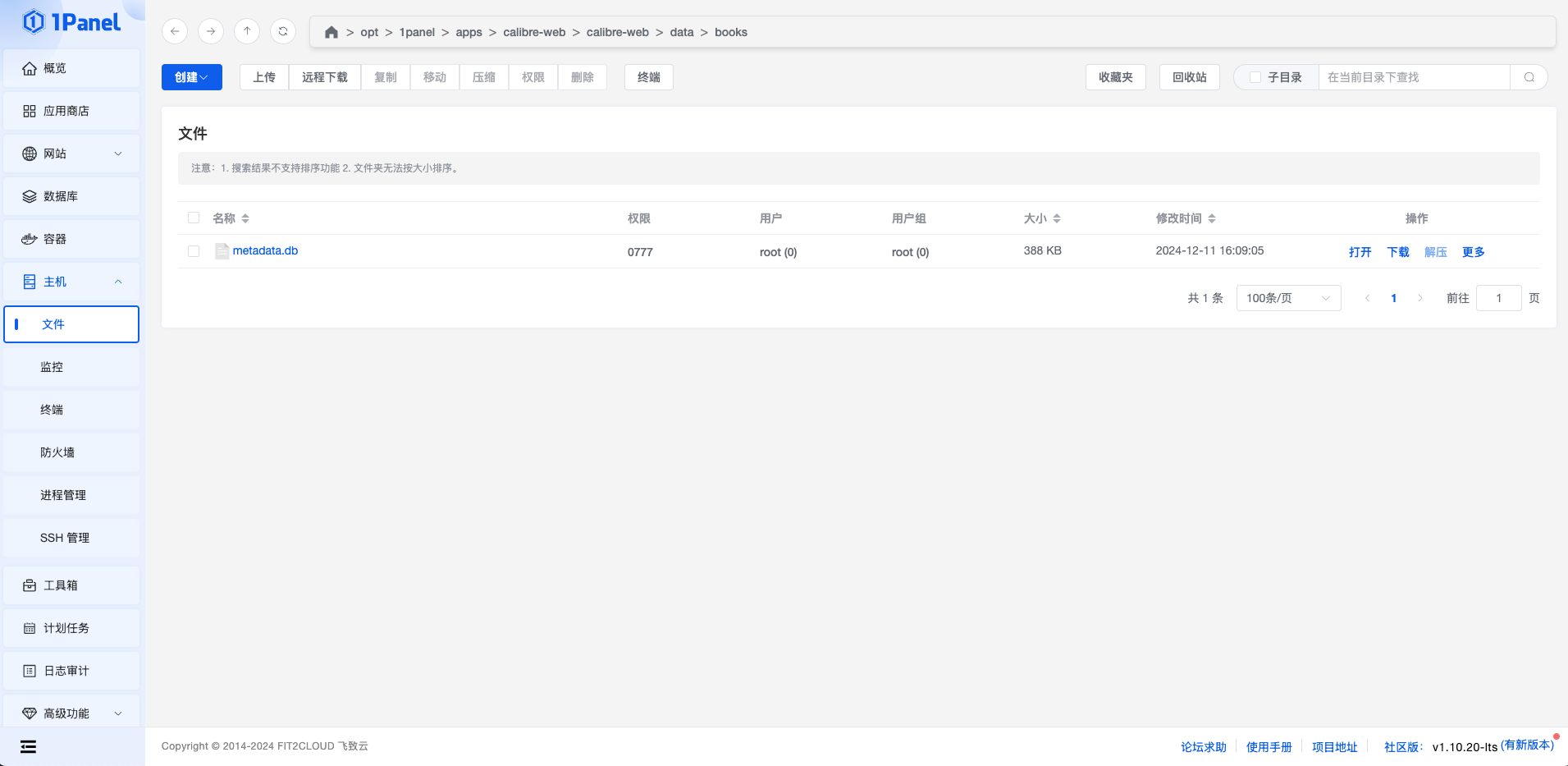1568x766 pixels.
Task: Click the home icon in breadcrumb
Action: [331, 32]
